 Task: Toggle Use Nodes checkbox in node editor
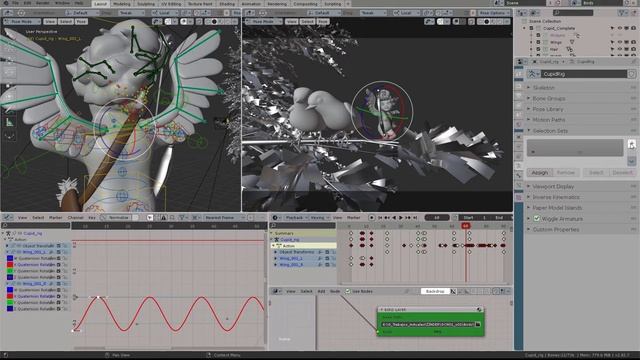[x=348, y=291]
